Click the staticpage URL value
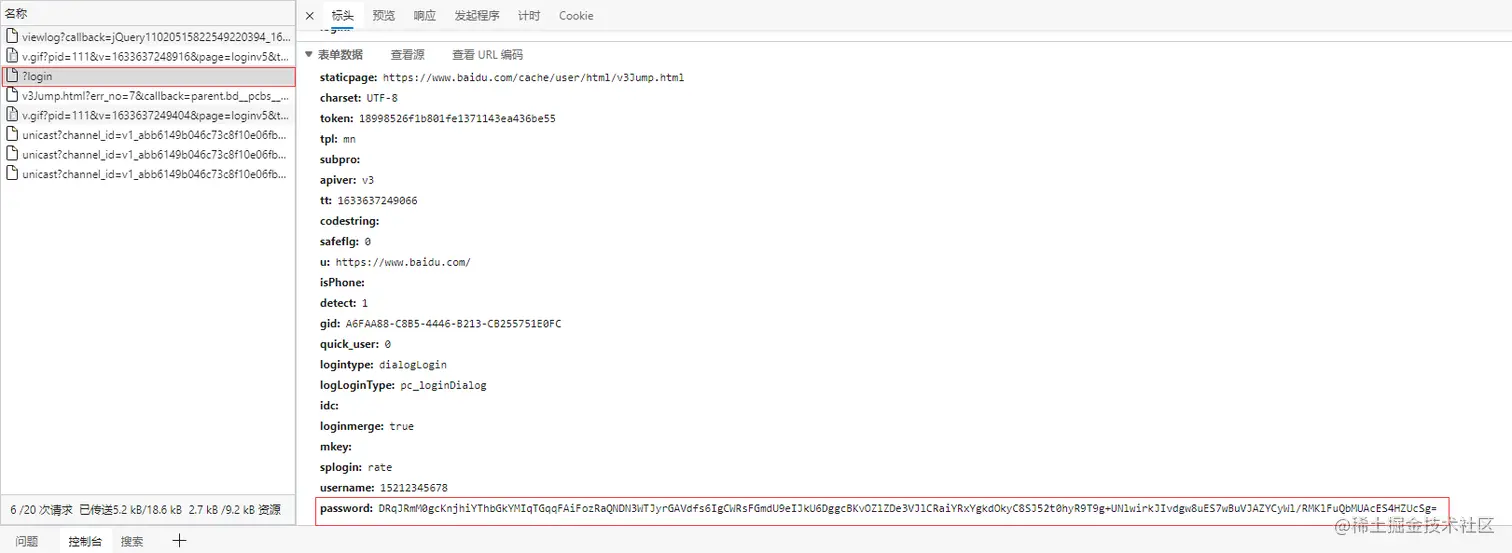This screenshot has width=1512, height=553. point(533,77)
